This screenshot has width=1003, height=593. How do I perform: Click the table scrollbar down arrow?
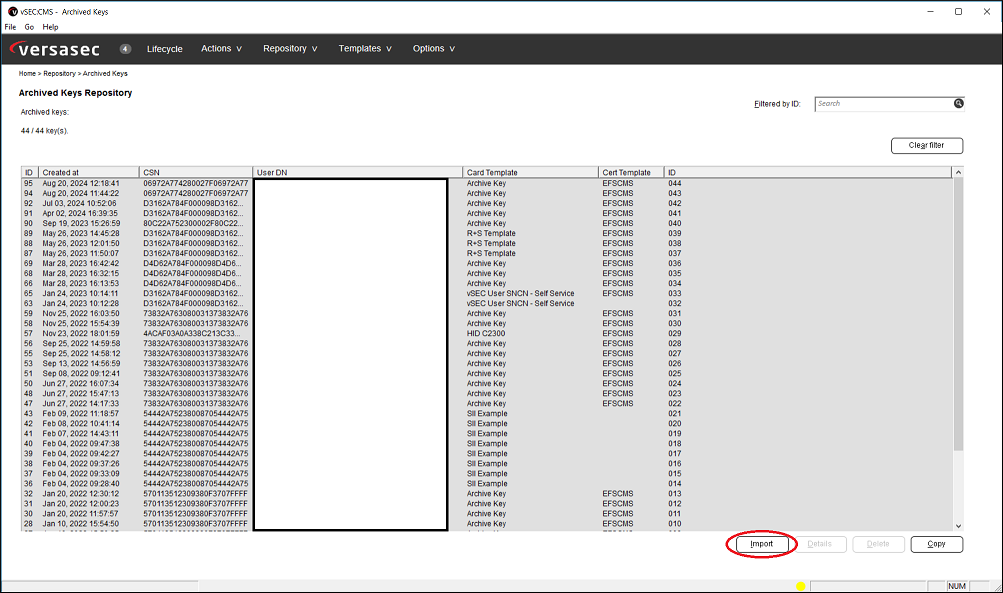point(958,526)
